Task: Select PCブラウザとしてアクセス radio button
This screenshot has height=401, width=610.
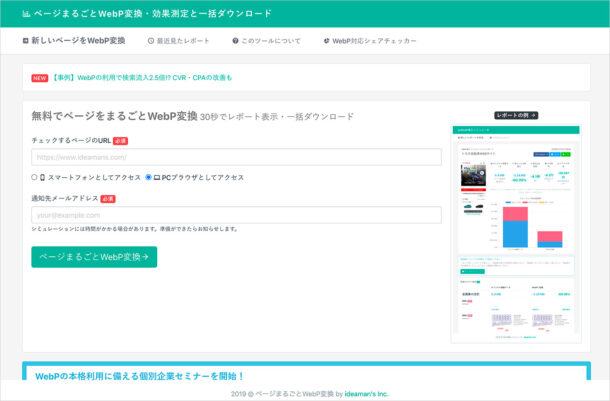Action: pos(148,177)
